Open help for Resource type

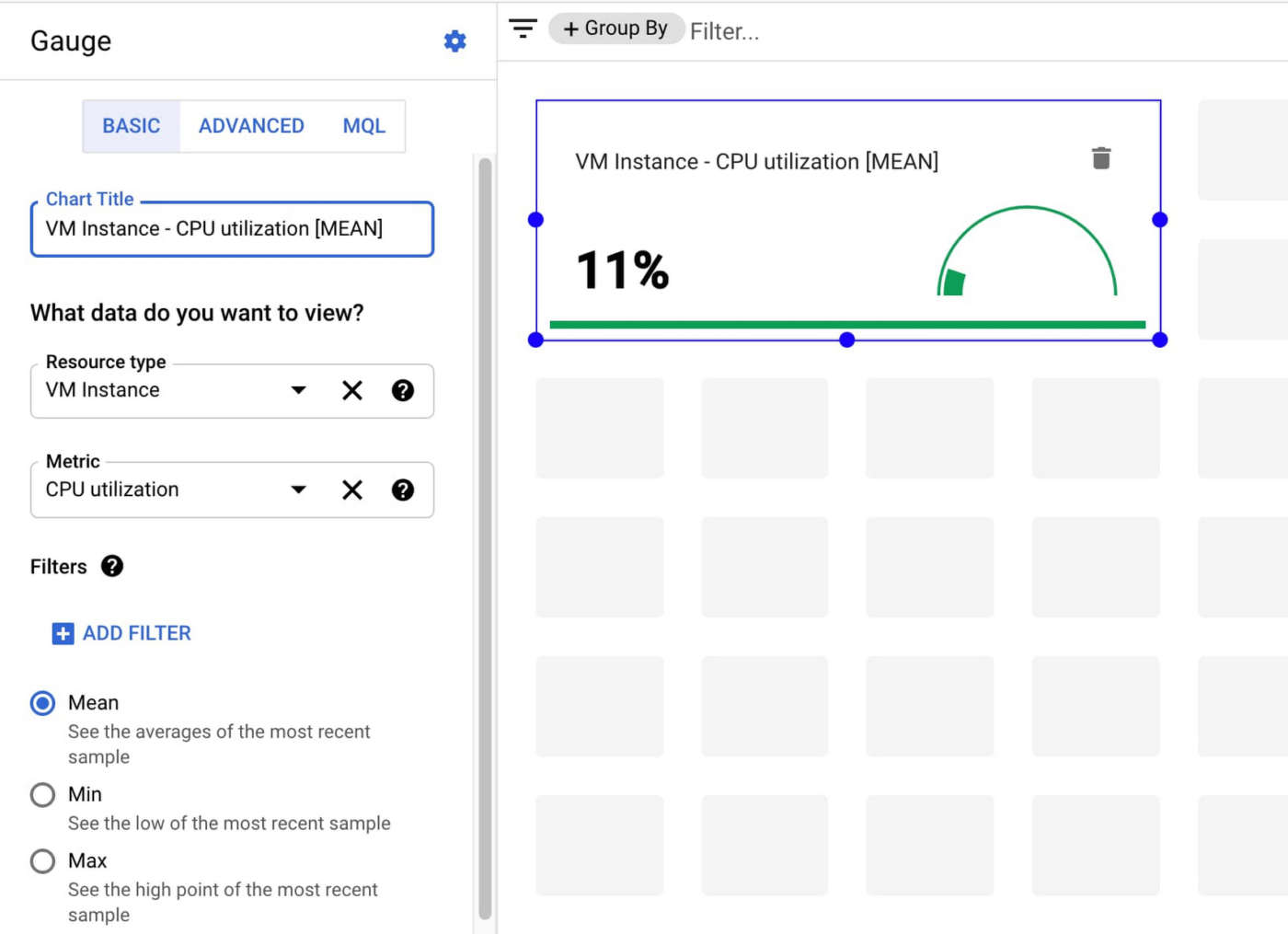[402, 391]
